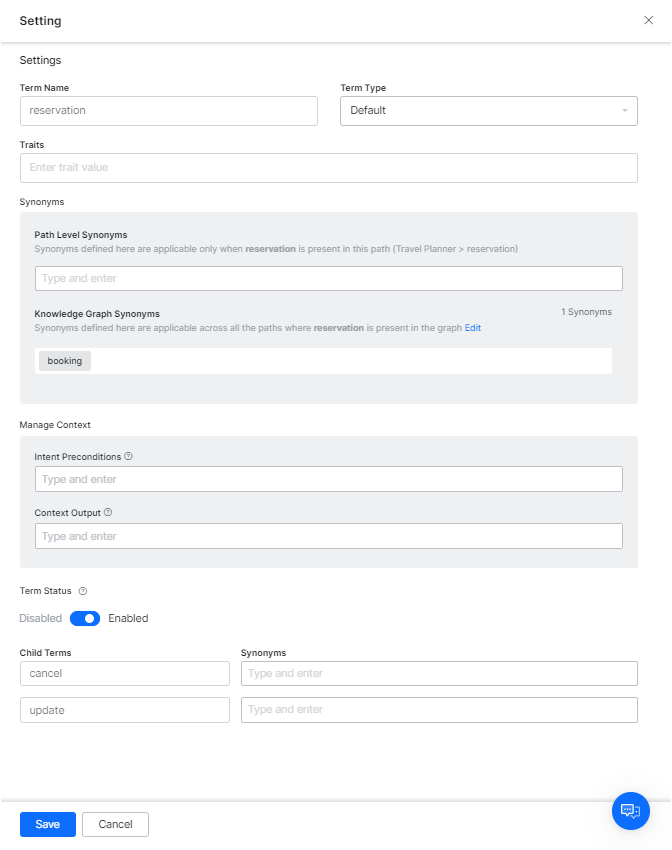This screenshot has width=672, height=850.
Task: Click the Intent Preconditions input field
Action: pyautogui.click(x=328, y=479)
